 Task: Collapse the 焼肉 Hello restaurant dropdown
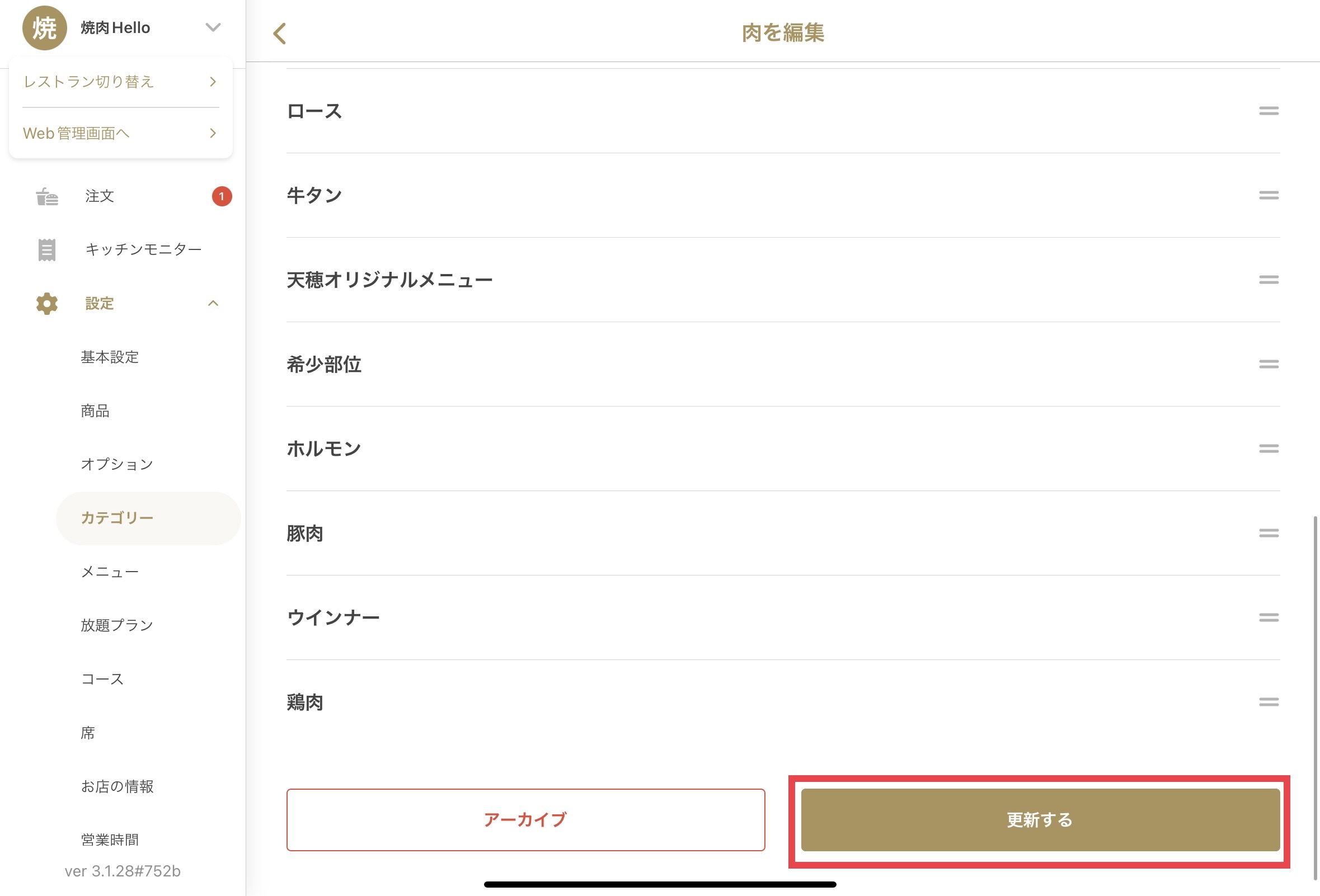(213, 27)
